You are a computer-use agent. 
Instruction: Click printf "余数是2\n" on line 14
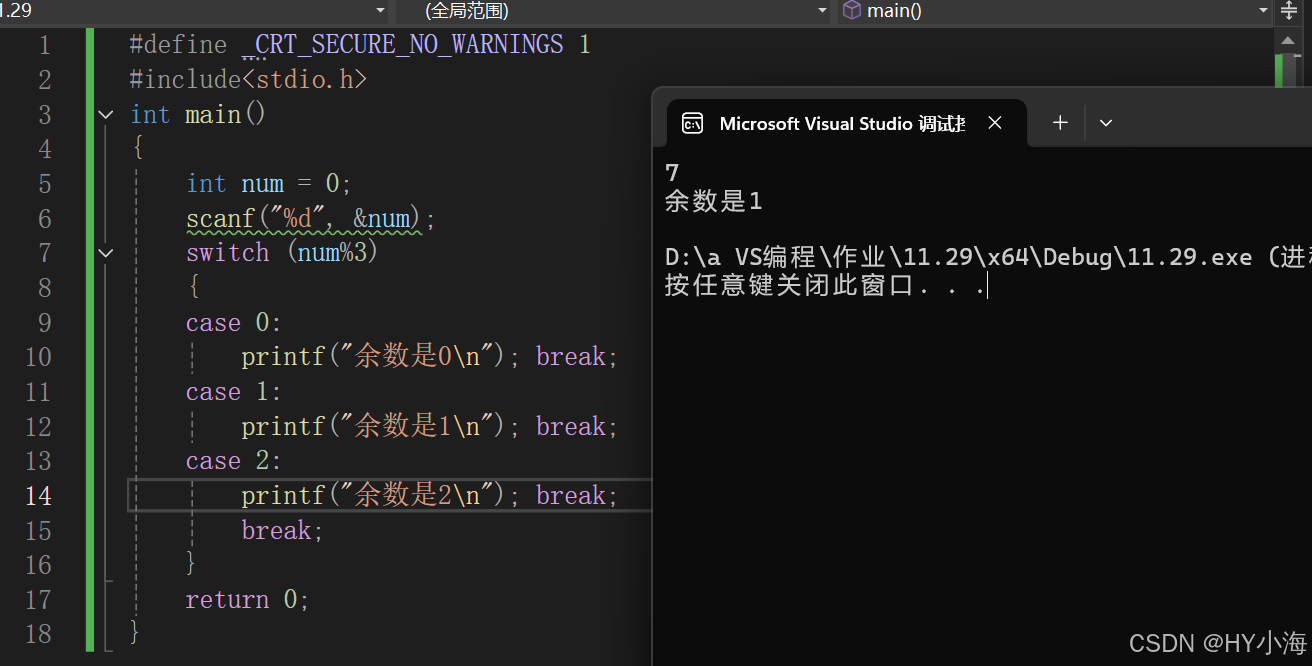[381, 496]
